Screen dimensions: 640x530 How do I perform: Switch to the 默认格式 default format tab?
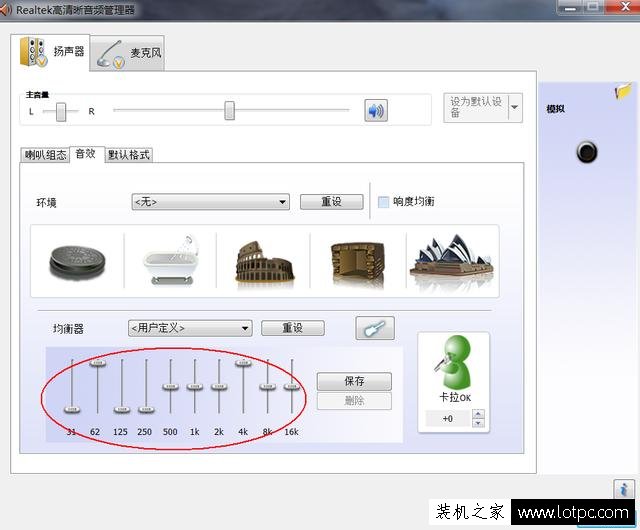point(129,155)
